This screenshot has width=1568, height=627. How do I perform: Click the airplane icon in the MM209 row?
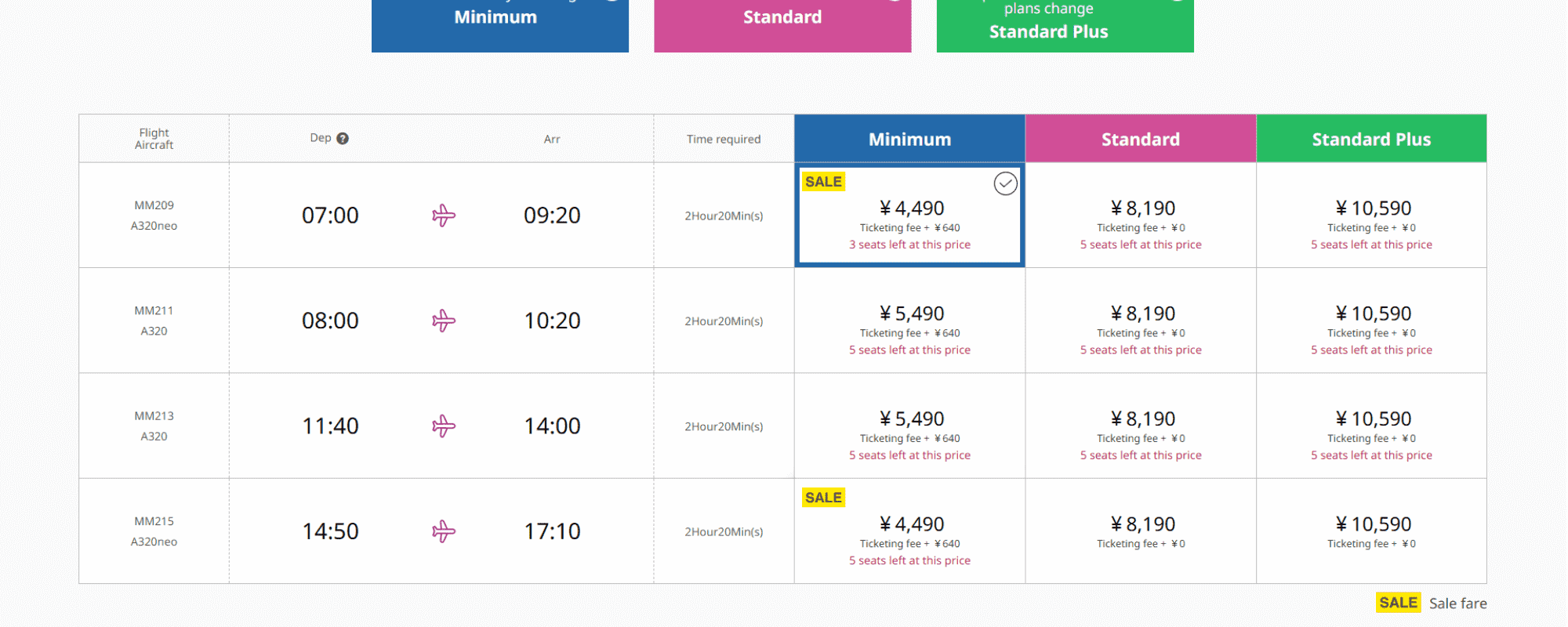444,216
